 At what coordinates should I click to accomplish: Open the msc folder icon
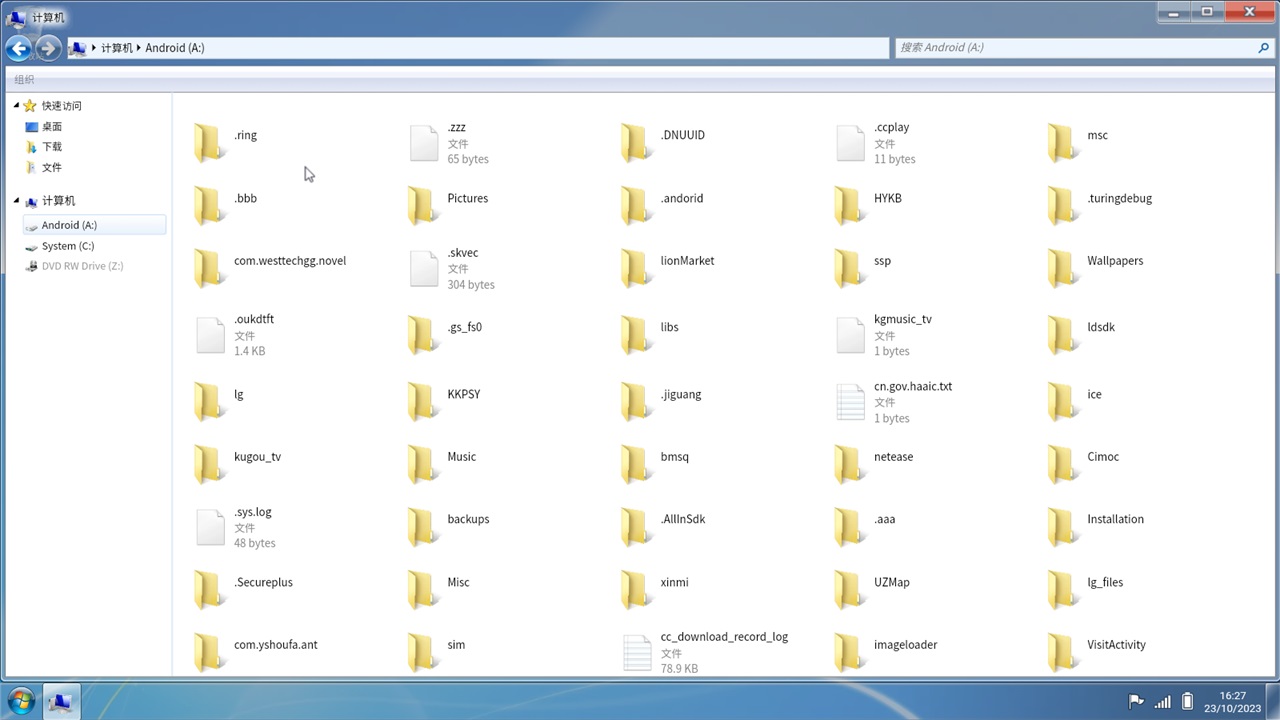click(1063, 143)
